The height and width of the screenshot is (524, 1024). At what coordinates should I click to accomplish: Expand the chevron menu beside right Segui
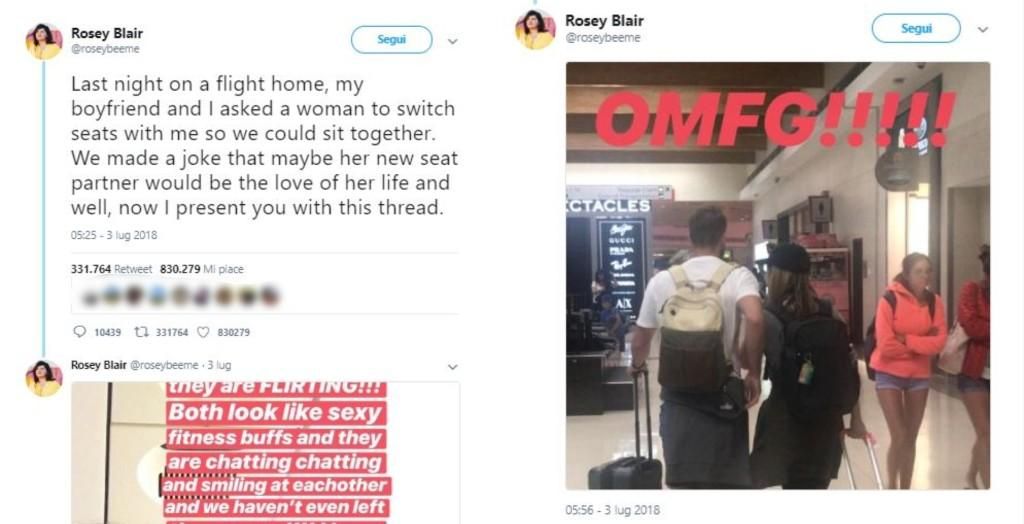click(982, 29)
